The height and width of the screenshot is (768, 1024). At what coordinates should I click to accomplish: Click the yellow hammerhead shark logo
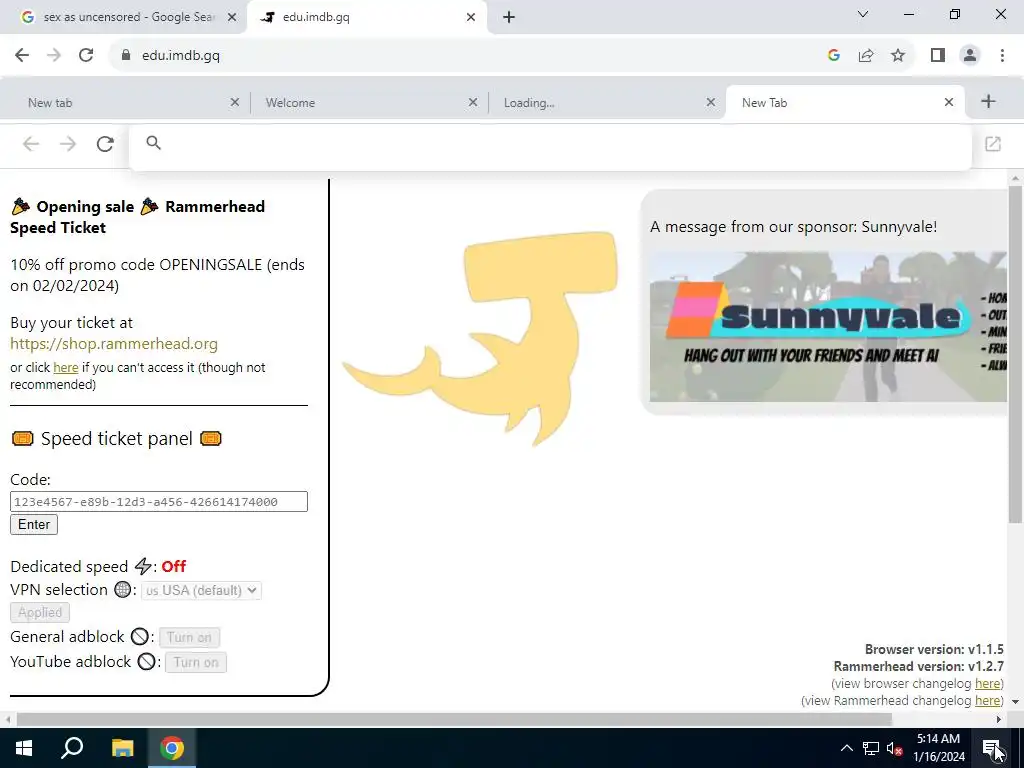[481, 338]
